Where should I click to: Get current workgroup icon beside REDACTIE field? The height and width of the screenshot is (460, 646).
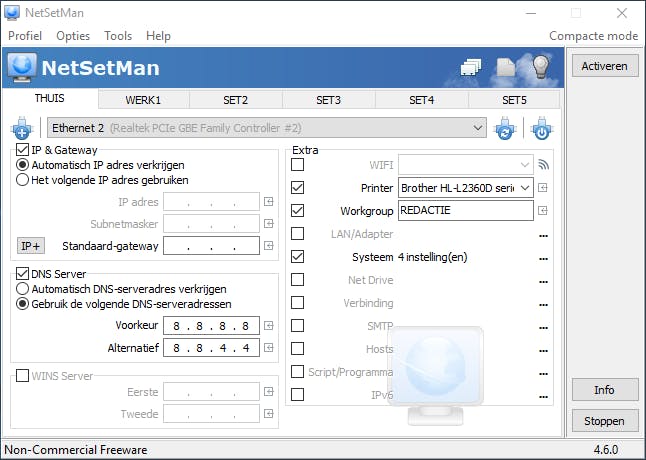pos(543,211)
